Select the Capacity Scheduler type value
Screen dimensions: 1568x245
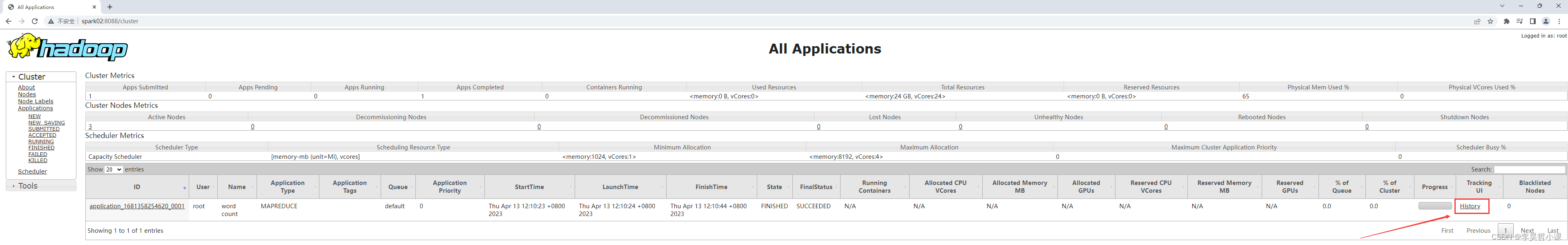pos(115,157)
